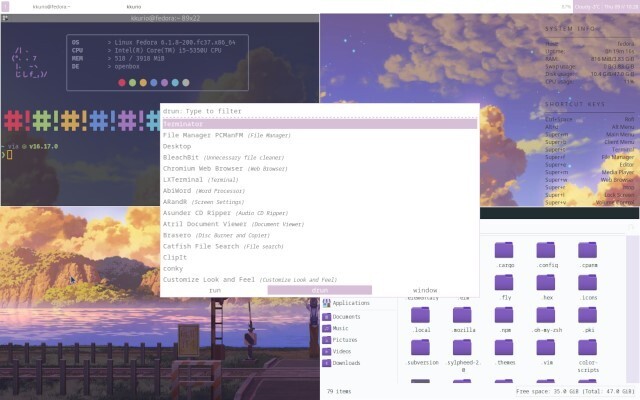Select Asunder CD Ripper entry
The width and height of the screenshot is (640, 400).
pyautogui.click(x=320, y=213)
